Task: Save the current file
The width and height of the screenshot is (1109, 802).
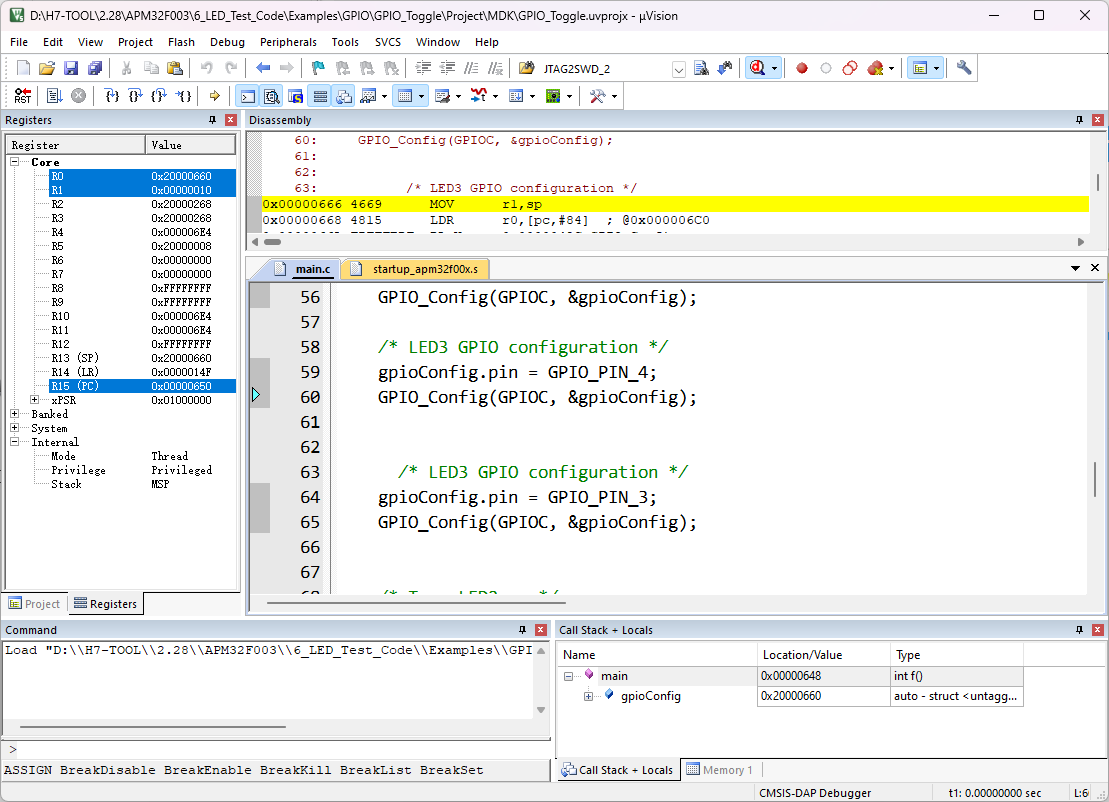Action: [x=71, y=69]
